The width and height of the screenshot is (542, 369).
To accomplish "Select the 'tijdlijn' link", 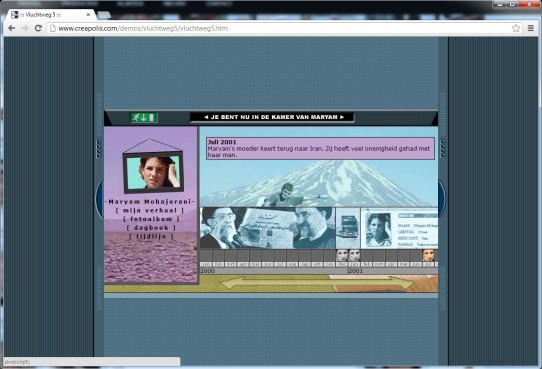I will click(151, 236).
